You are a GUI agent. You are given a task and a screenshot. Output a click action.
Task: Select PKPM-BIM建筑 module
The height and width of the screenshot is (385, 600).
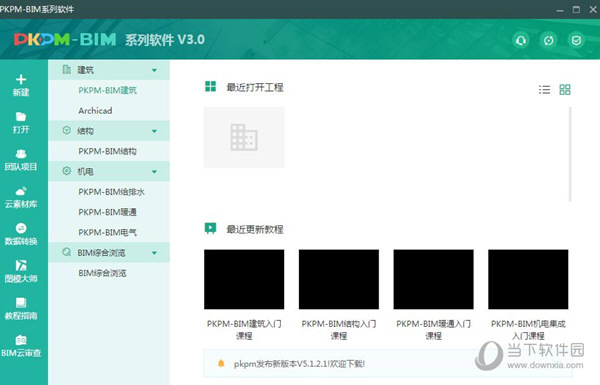pos(108,90)
